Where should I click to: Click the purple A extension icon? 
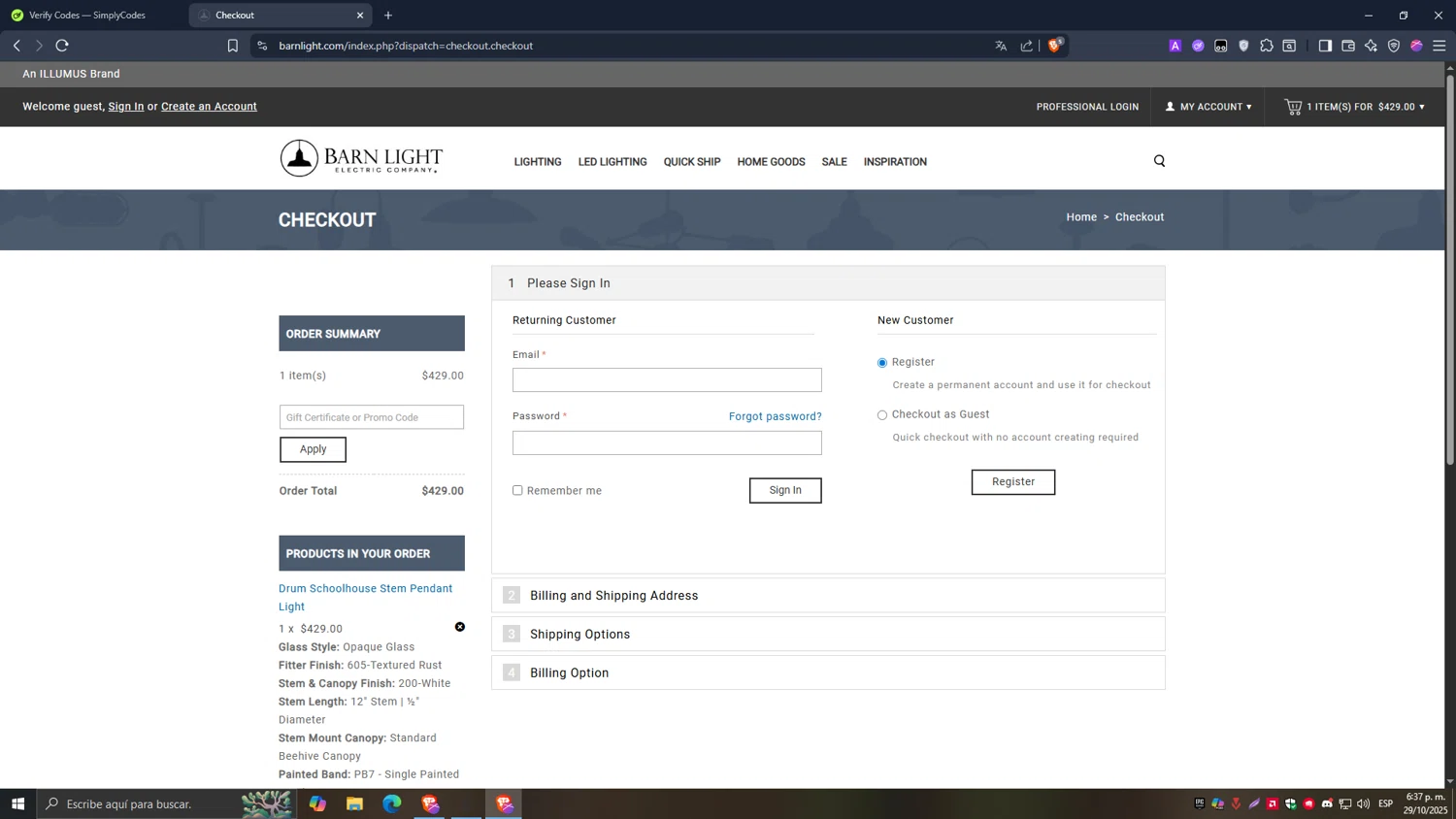1175,46
